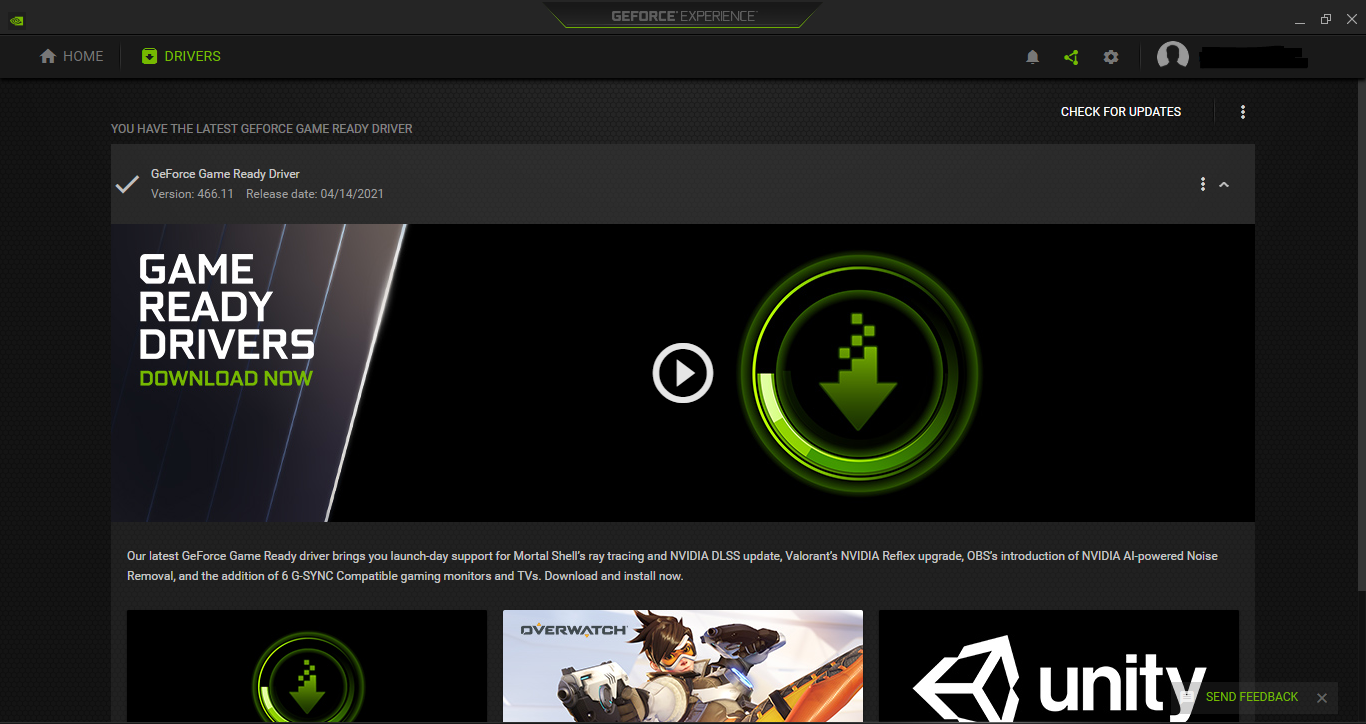Open the notifications bell
Image resolution: width=1366 pixels, height=724 pixels.
pyautogui.click(x=1033, y=57)
